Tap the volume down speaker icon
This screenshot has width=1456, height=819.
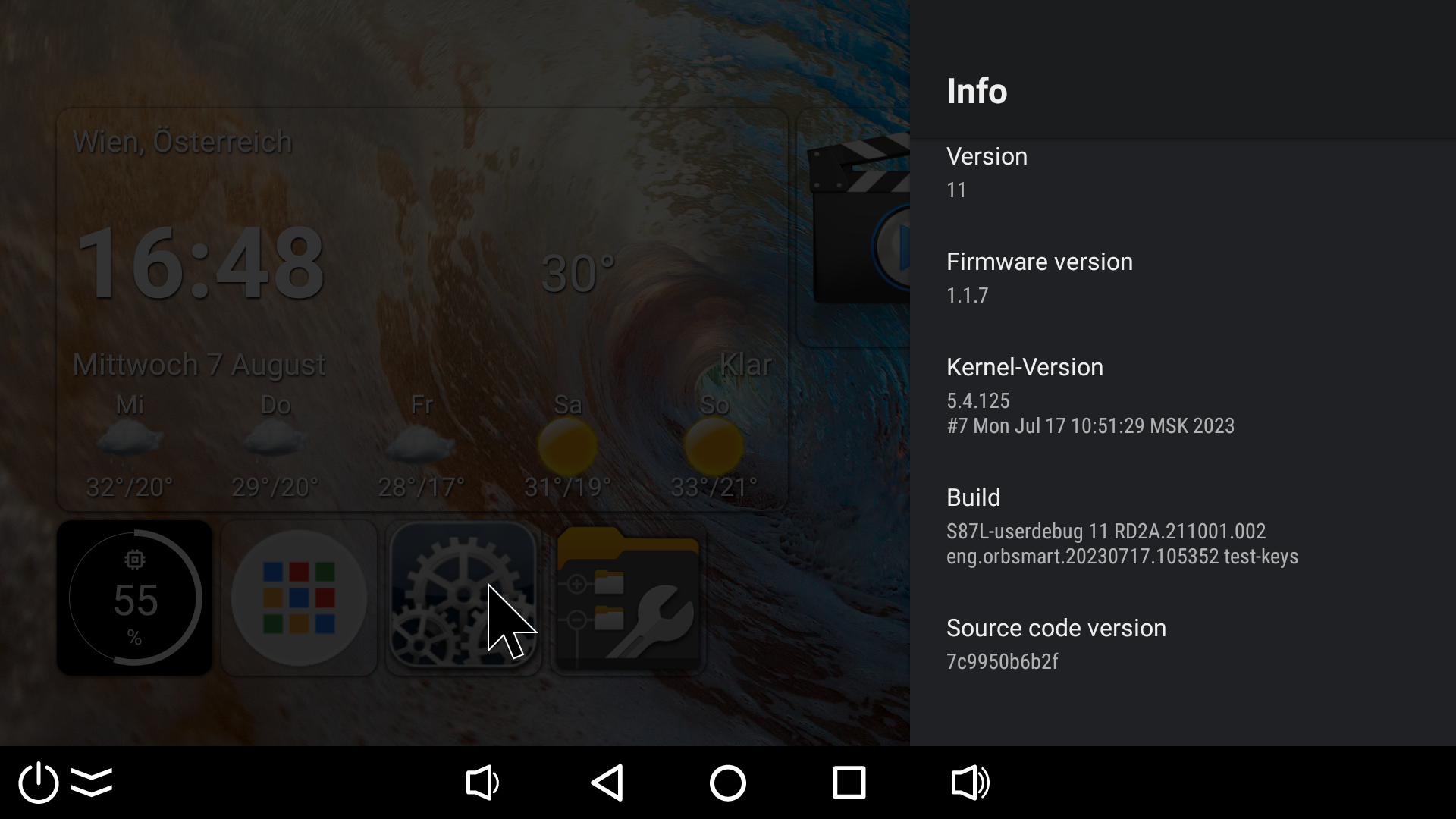coord(482,783)
